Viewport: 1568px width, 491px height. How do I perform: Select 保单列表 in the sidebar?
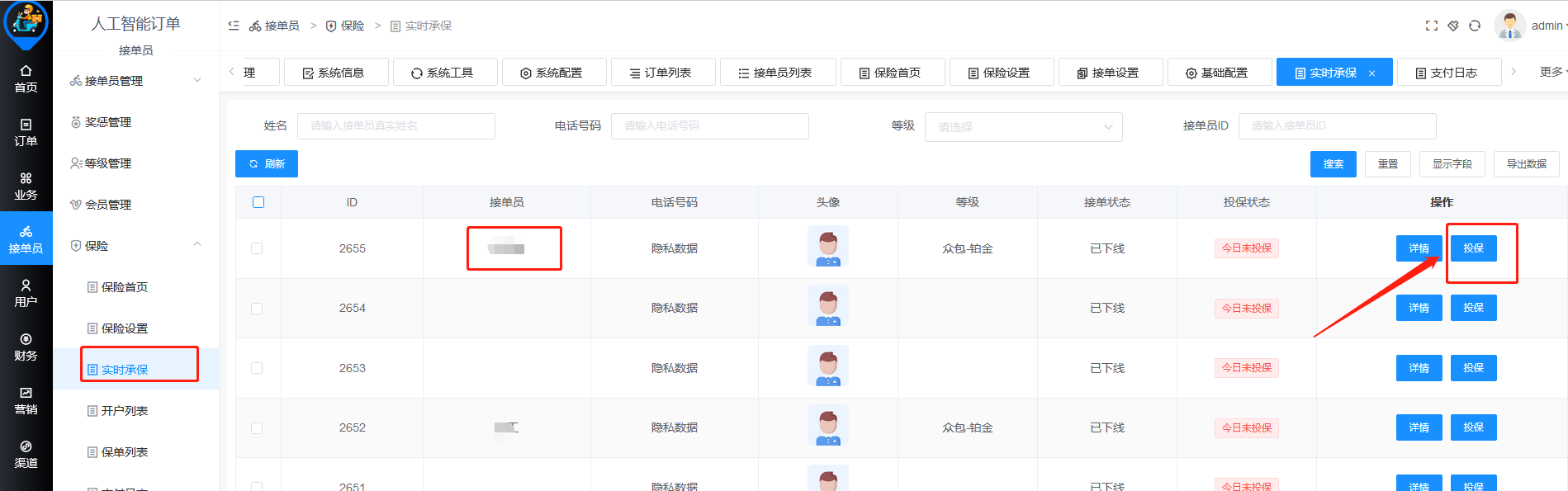click(x=124, y=452)
